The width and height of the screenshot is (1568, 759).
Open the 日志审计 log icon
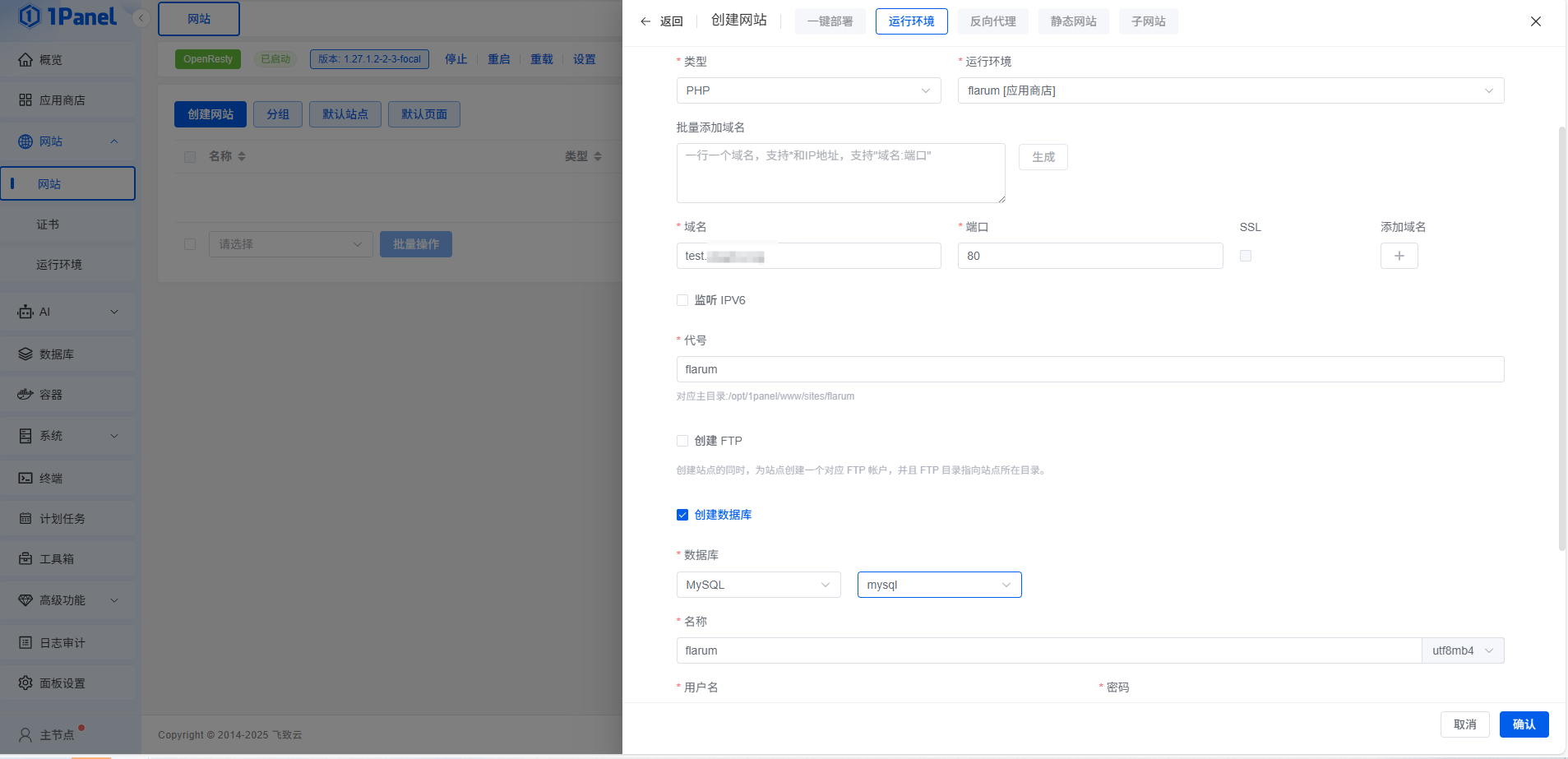25,643
